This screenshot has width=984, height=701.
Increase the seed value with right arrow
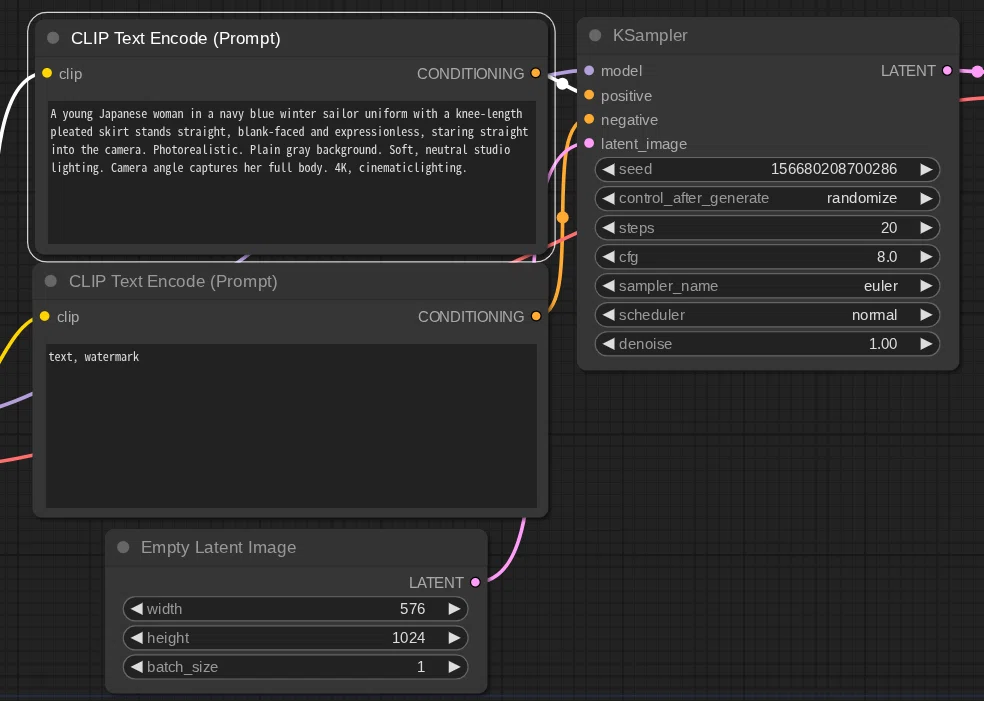point(926,169)
